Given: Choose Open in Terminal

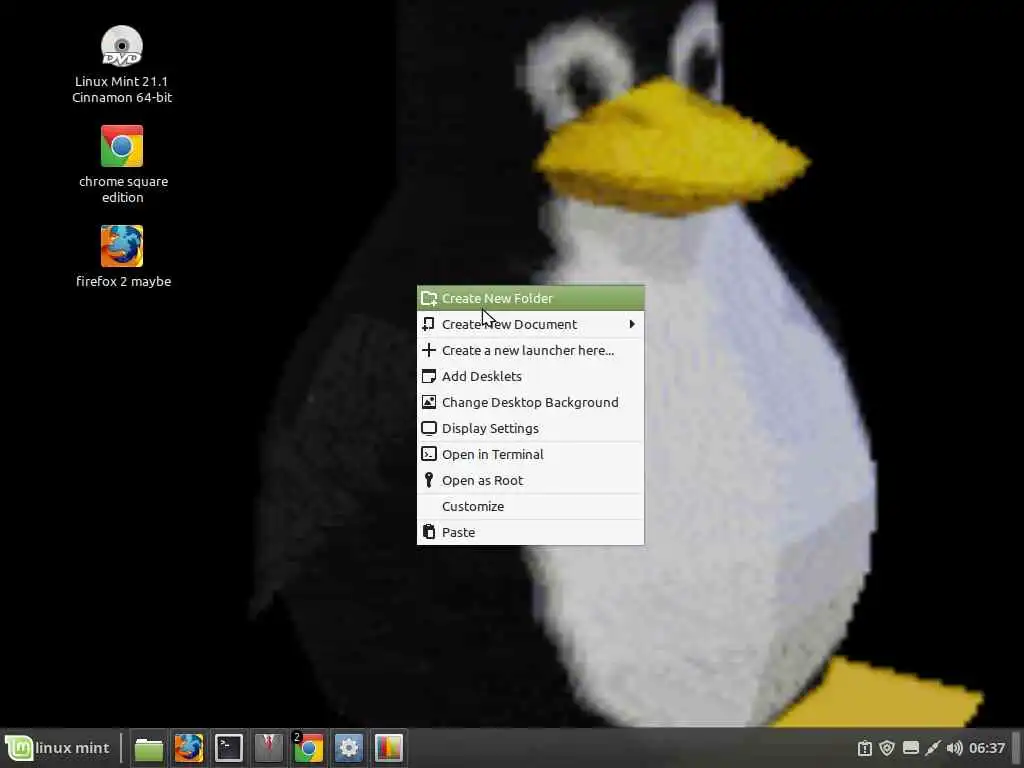Looking at the screenshot, I should tap(530, 455).
